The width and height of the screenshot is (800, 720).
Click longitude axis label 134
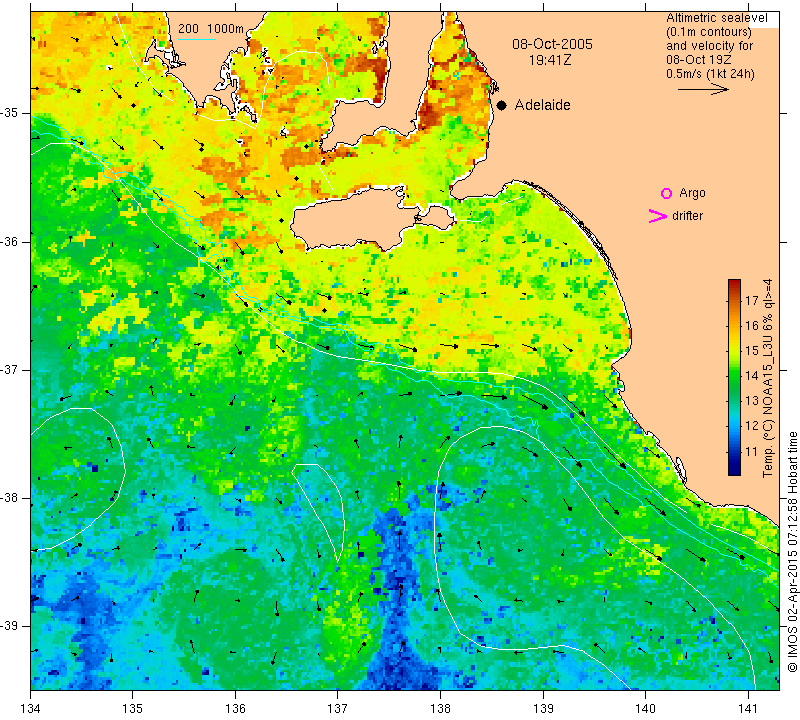pyautogui.click(x=31, y=708)
